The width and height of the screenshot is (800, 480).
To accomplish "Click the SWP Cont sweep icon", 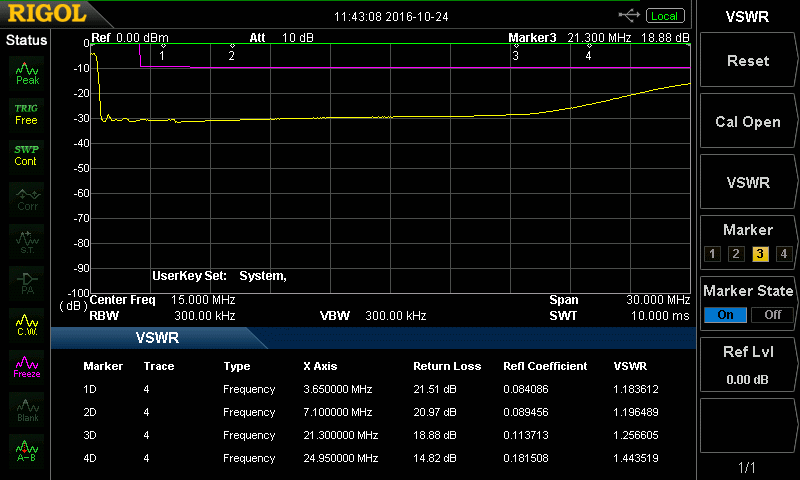I will tap(27, 155).
